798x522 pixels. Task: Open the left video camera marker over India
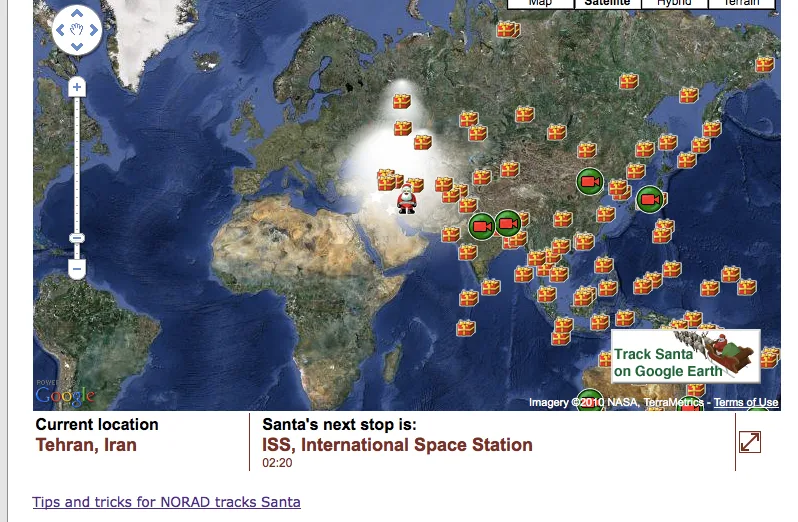[x=481, y=226]
